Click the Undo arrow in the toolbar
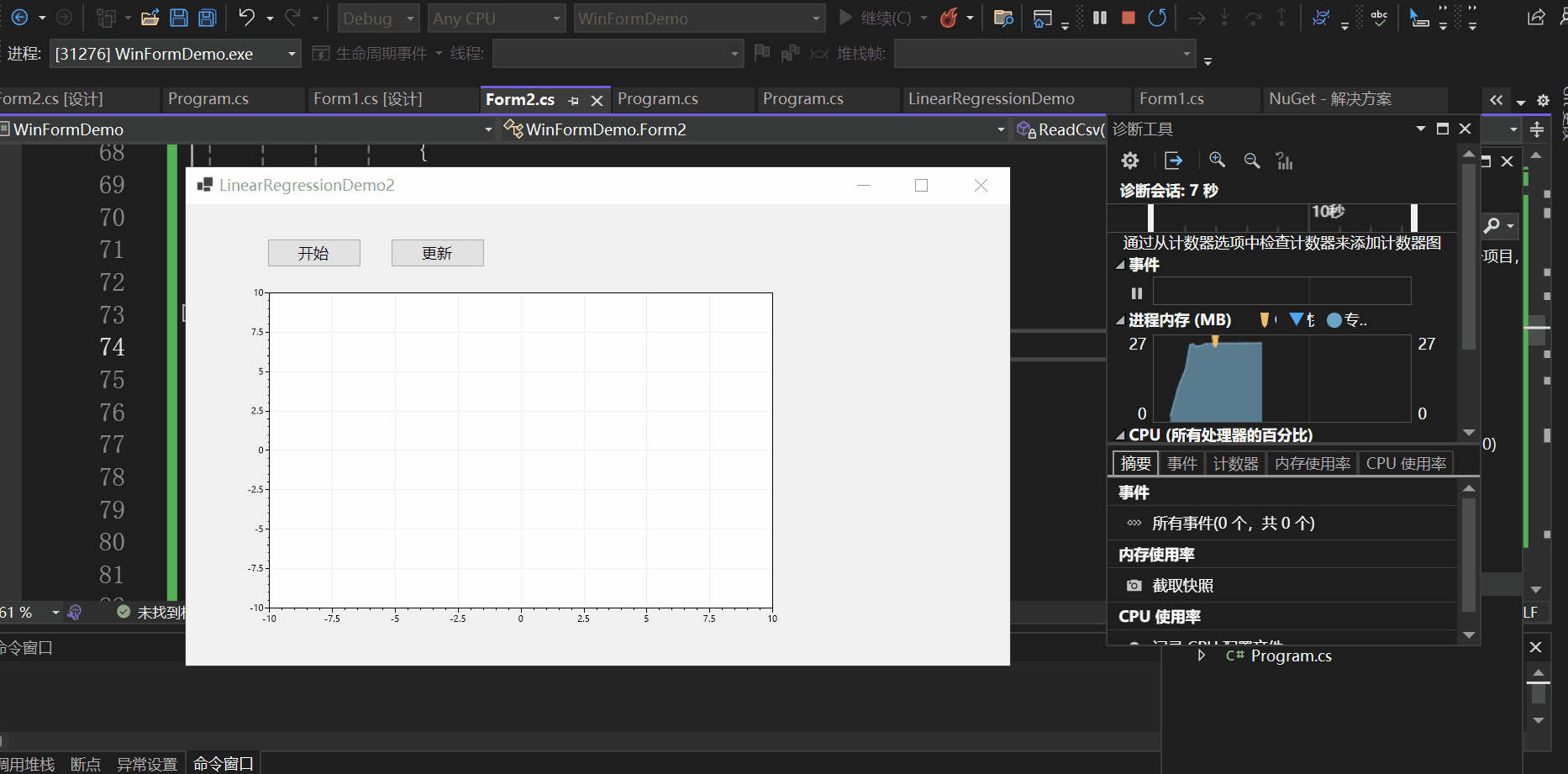 tap(246, 18)
